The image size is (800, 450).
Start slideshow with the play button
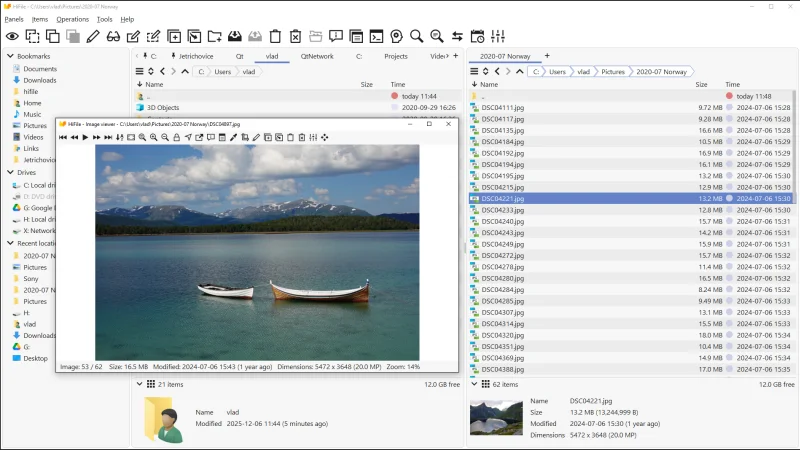(x=85, y=137)
